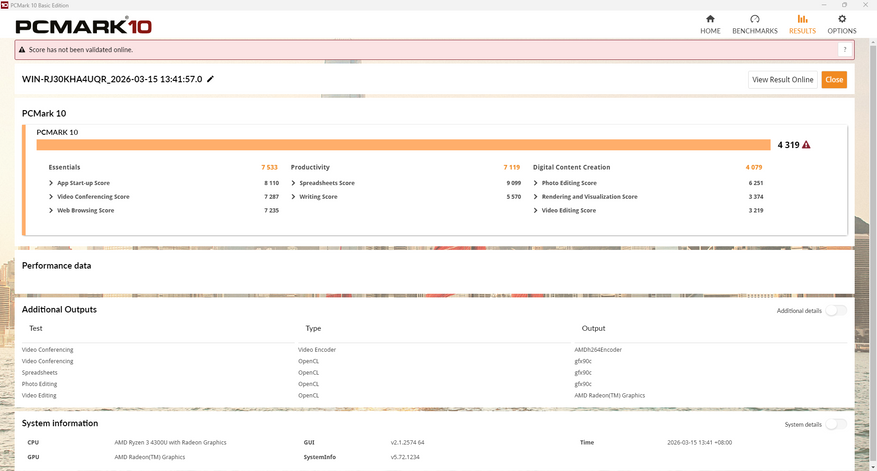
Task: Click the result name WIN-RJ30KHA4UQR title
Action: 112,79
